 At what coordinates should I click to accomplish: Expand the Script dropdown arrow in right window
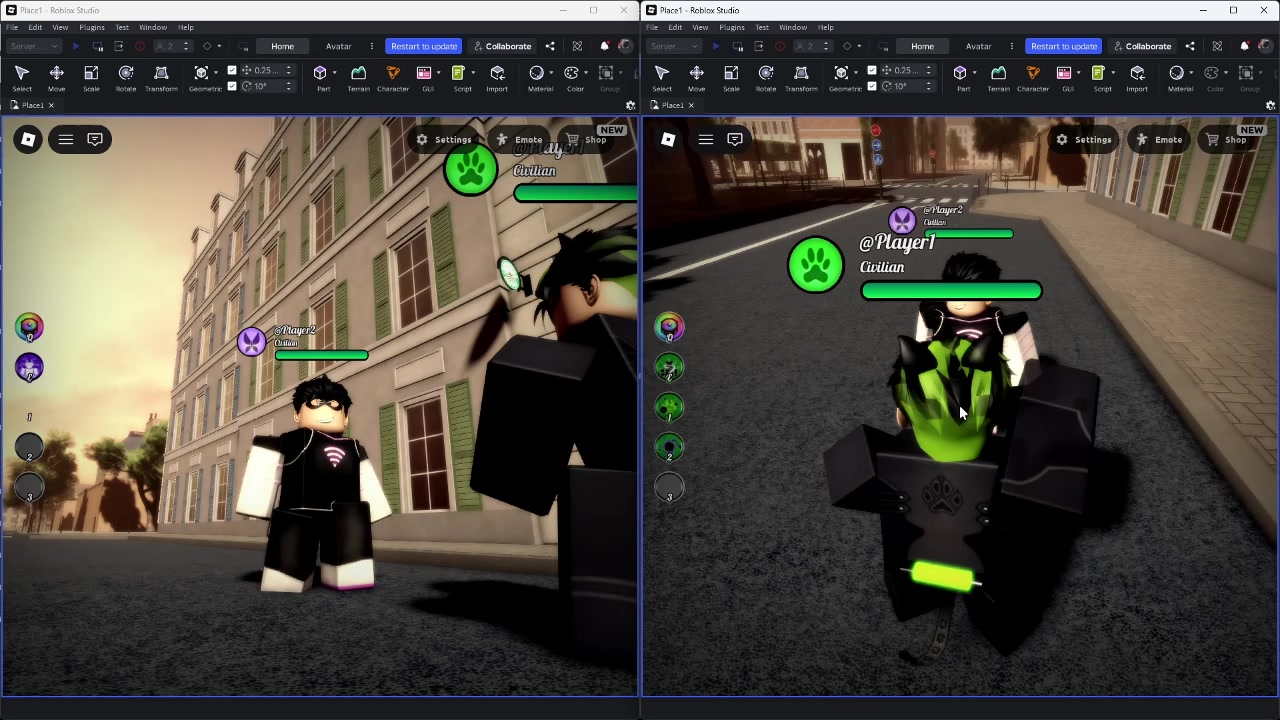[x=1113, y=72]
